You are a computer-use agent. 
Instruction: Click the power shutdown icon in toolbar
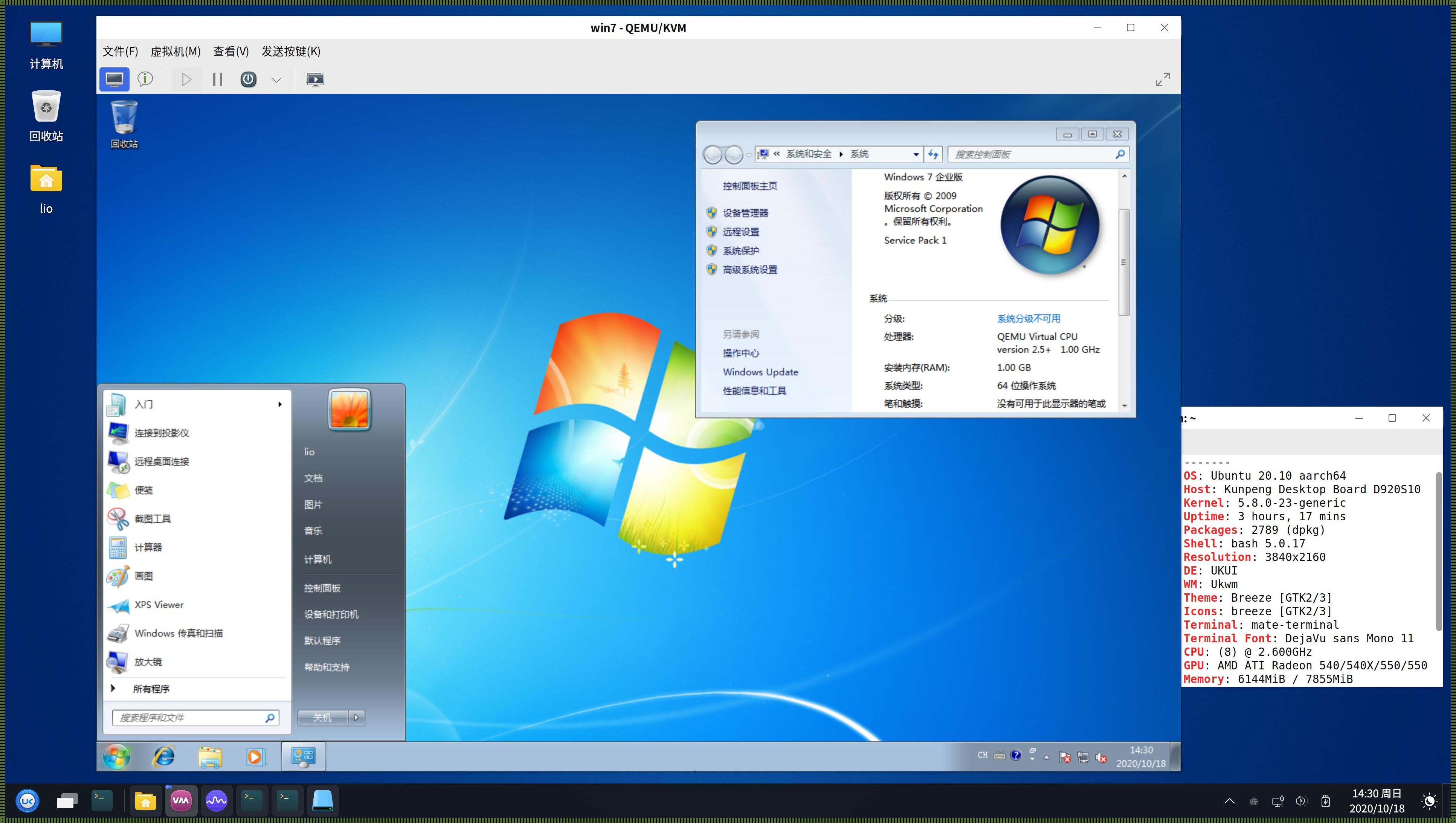248,80
